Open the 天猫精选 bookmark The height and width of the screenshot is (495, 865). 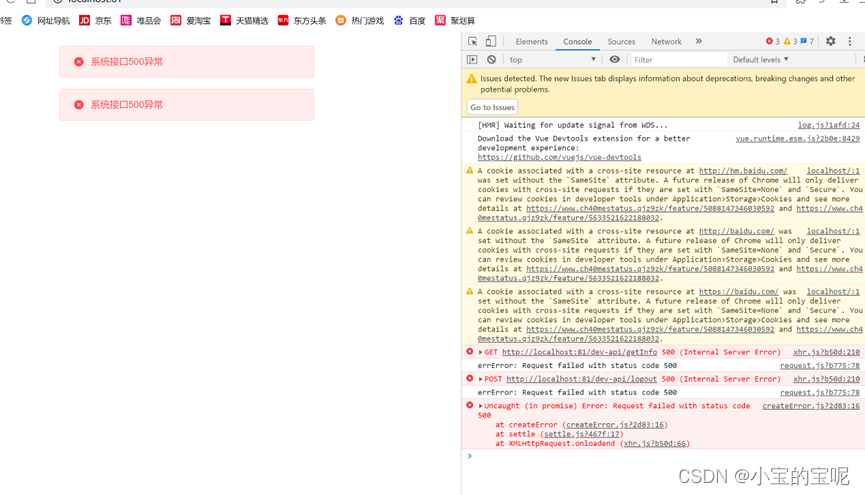click(244, 20)
